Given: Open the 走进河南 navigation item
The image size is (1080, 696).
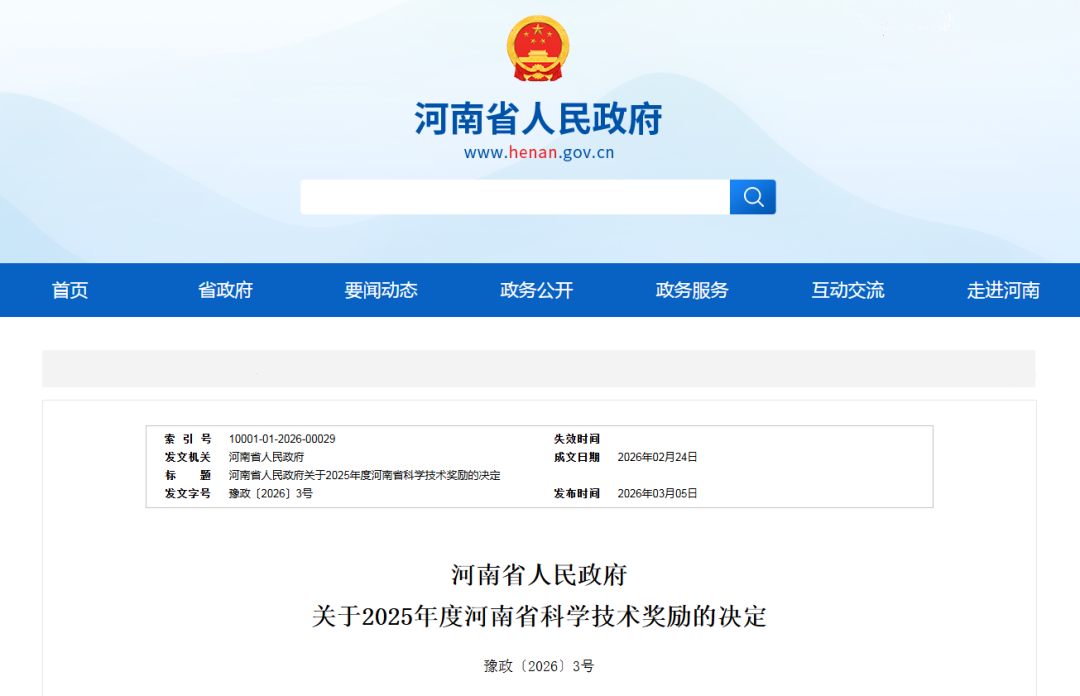Looking at the screenshot, I should [1003, 290].
